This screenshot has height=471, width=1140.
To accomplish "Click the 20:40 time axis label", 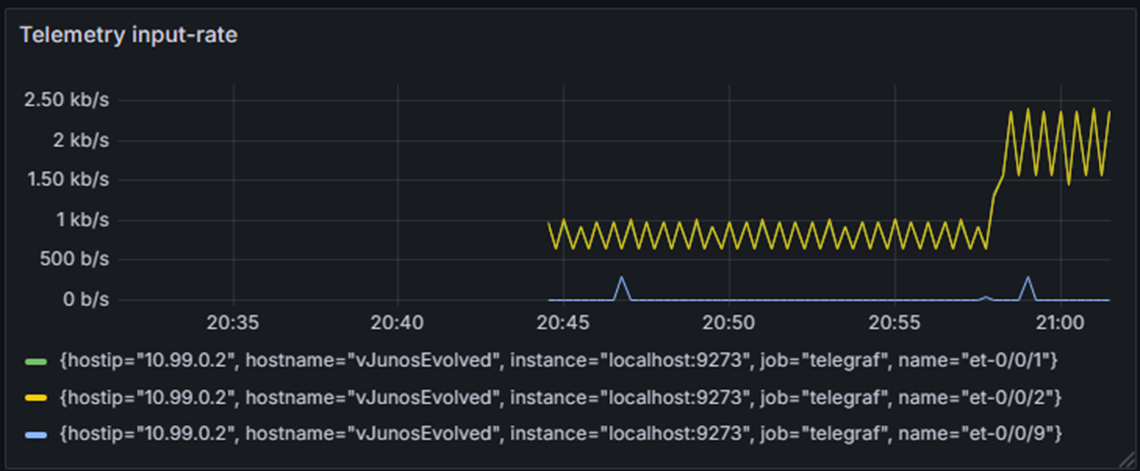I will click(398, 321).
